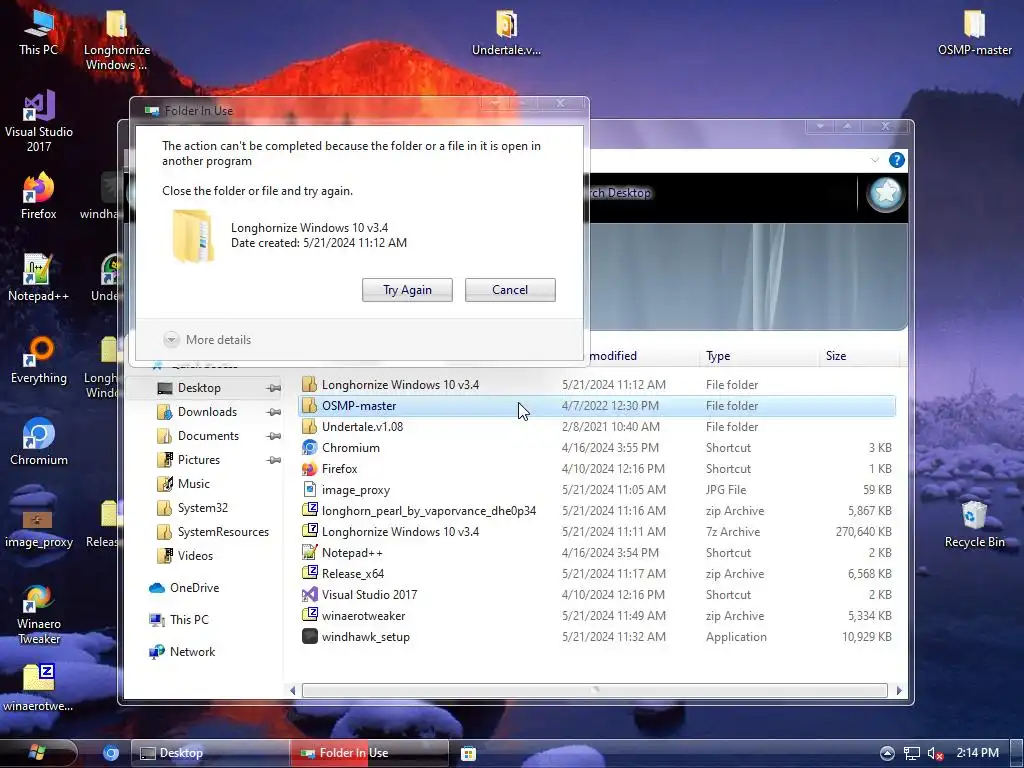
Task: Open Visual Studio 2017 desktop shortcut
Action: (x=39, y=121)
